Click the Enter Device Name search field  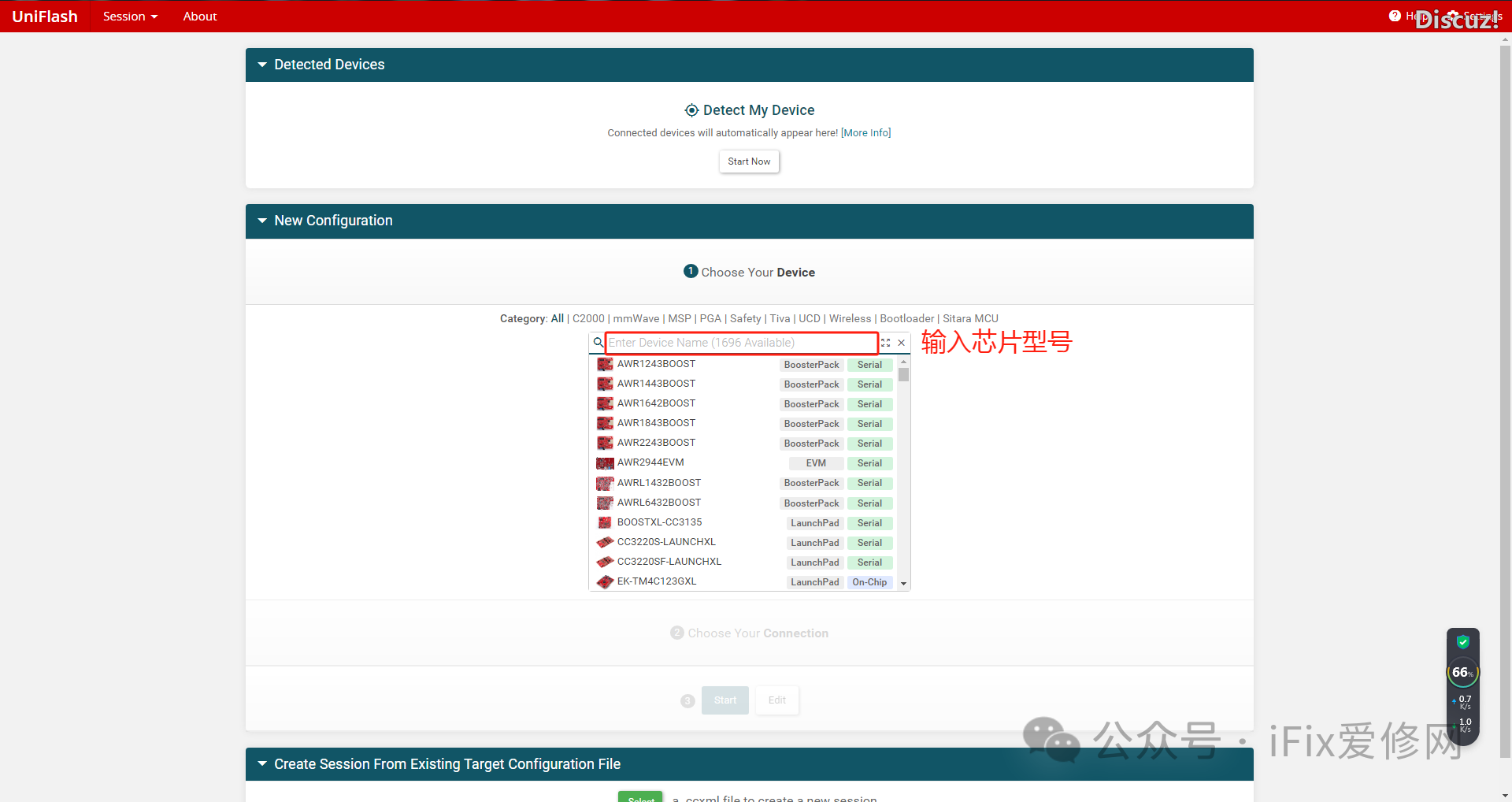741,343
